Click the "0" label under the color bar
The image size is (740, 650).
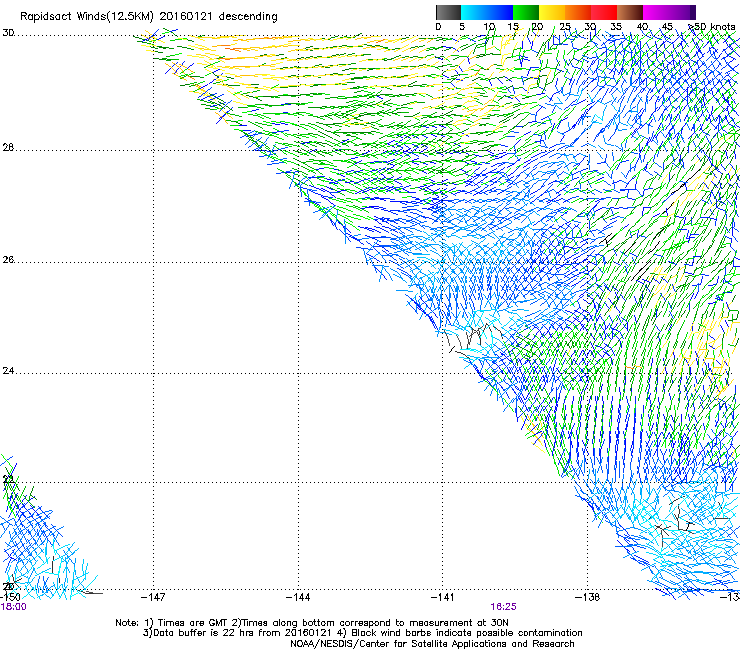(x=438, y=27)
